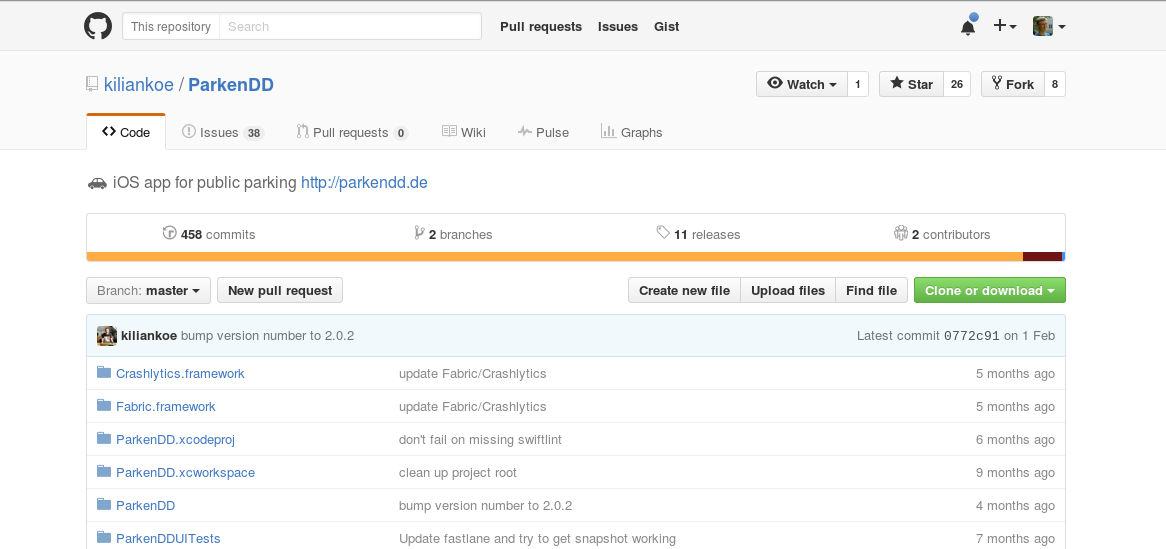Focus the repository search field
This screenshot has width=1166, height=549.
click(x=349, y=27)
